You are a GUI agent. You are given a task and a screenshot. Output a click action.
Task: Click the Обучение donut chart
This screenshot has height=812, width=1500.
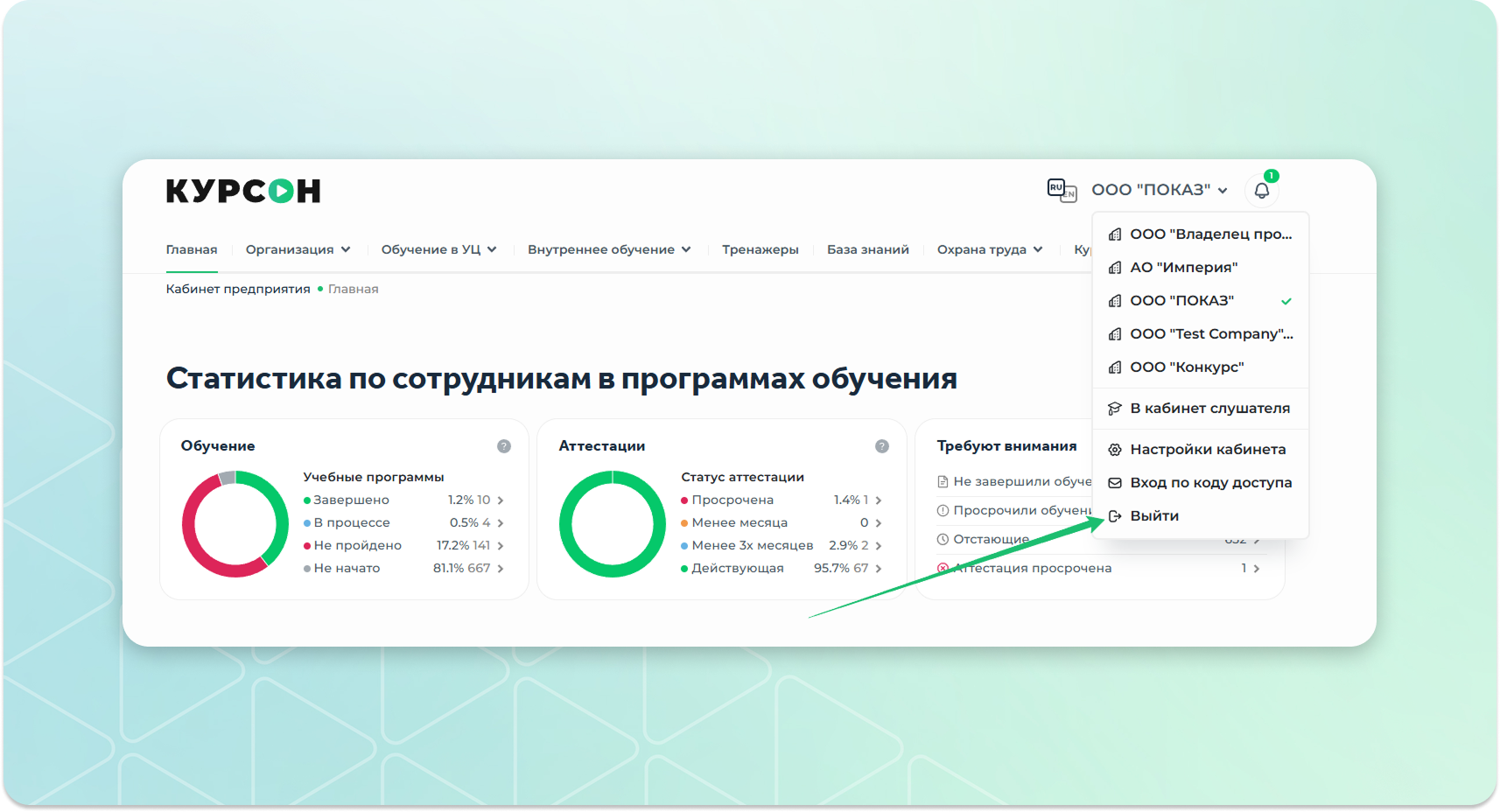[235, 524]
